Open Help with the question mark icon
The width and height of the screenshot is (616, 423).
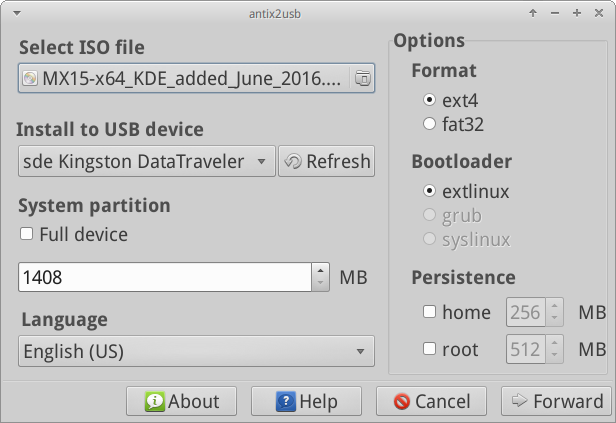point(306,401)
